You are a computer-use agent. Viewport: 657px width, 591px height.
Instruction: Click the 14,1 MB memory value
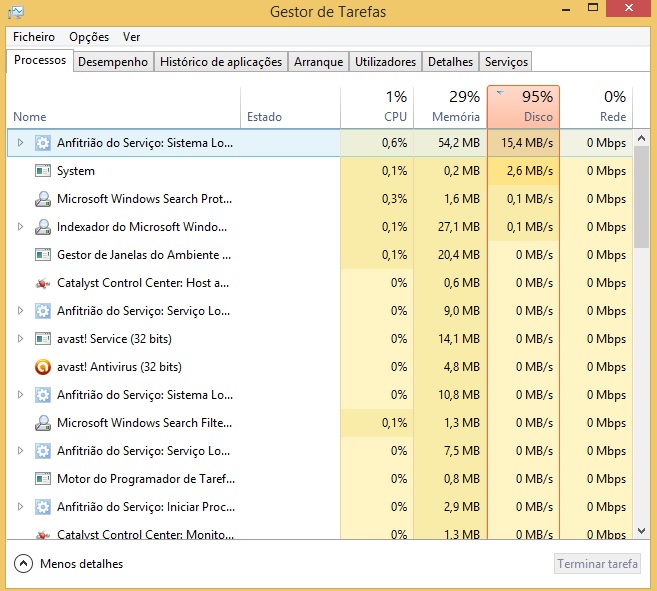click(459, 339)
